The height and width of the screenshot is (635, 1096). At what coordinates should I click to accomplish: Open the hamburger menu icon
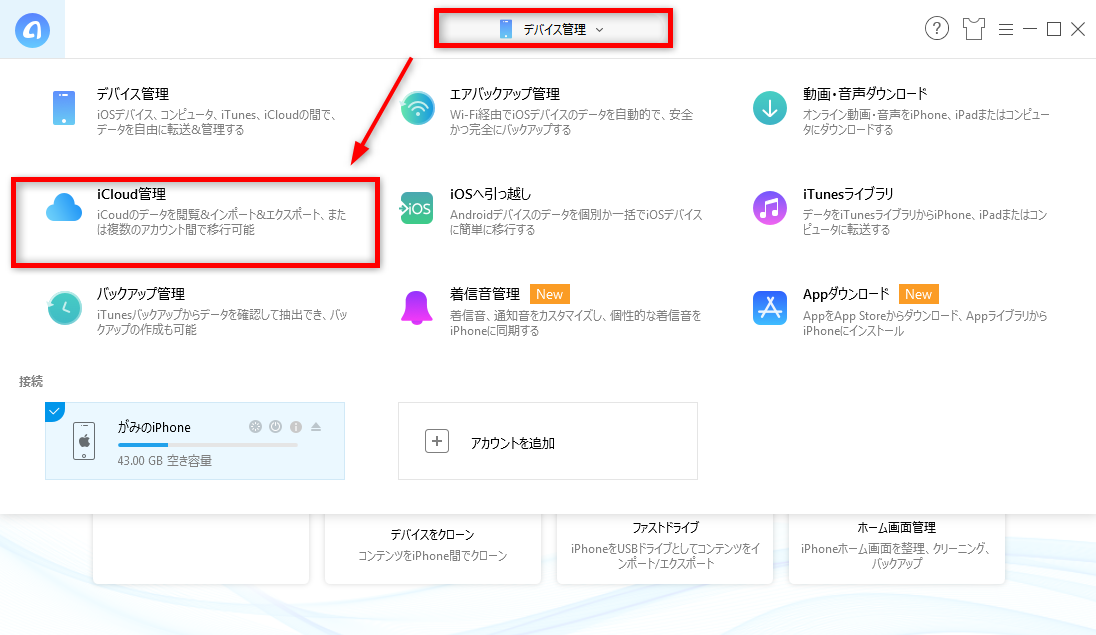click(1006, 29)
